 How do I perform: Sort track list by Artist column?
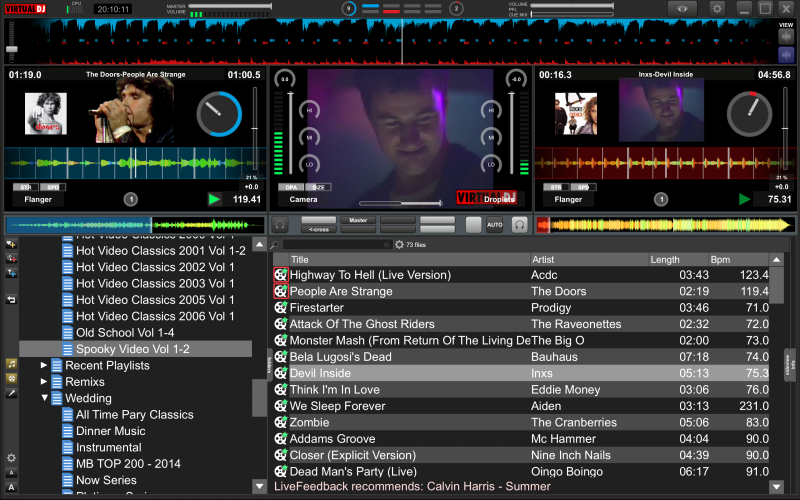[x=589, y=259]
